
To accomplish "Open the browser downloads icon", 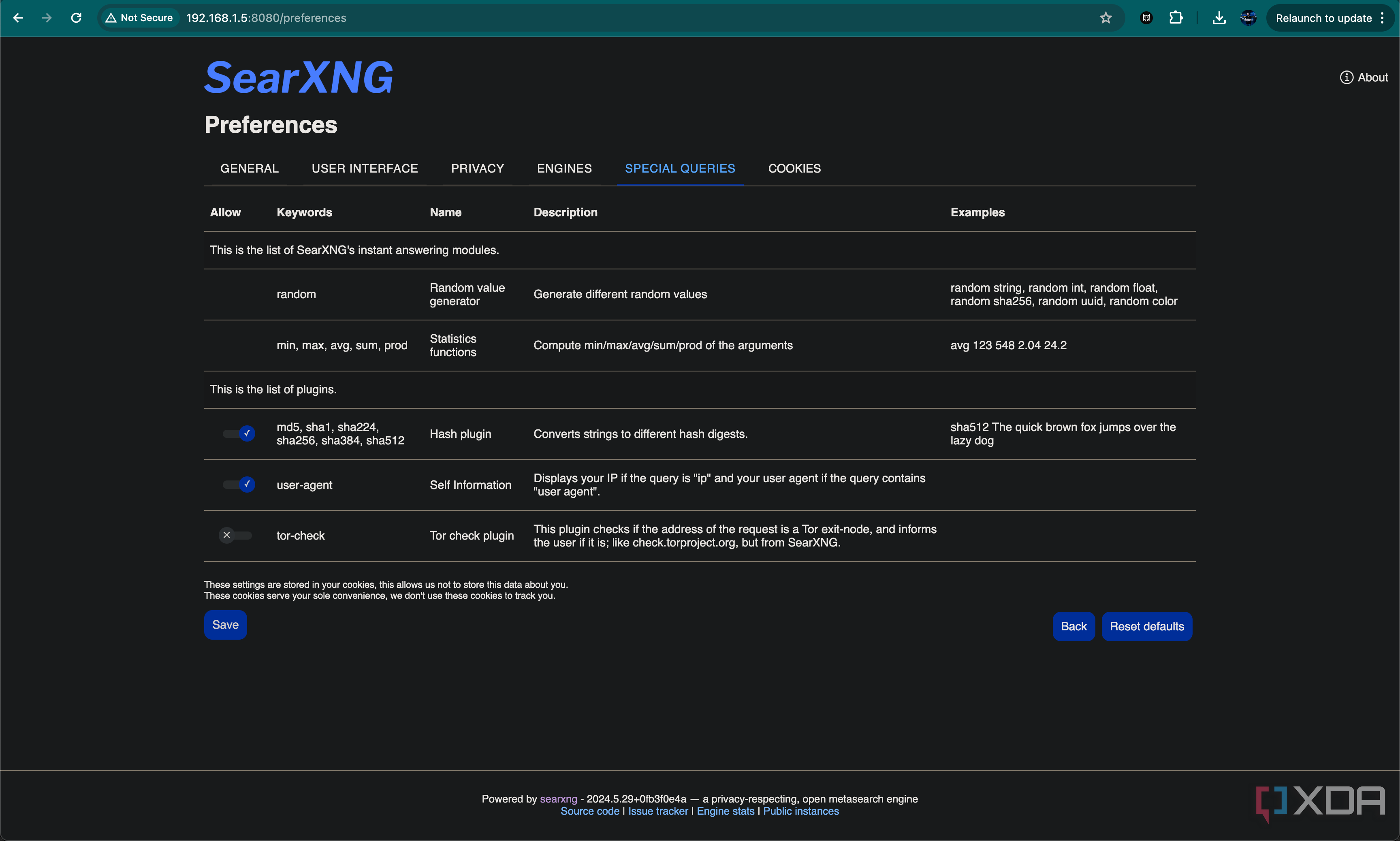I will pyautogui.click(x=1219, y=18).
